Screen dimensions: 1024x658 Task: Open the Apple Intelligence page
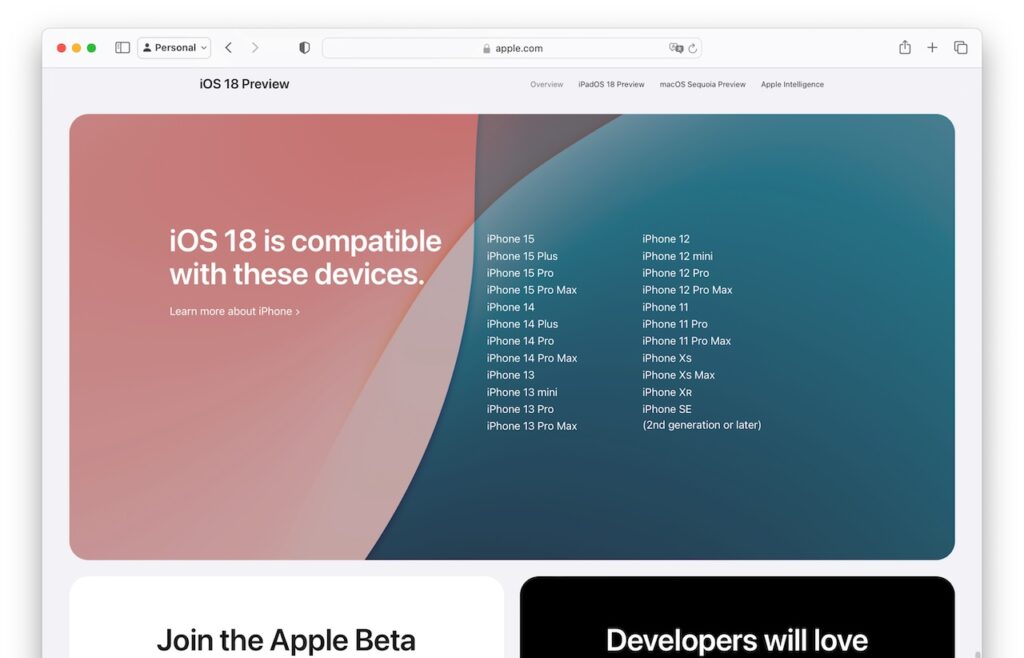pos(791,84)
